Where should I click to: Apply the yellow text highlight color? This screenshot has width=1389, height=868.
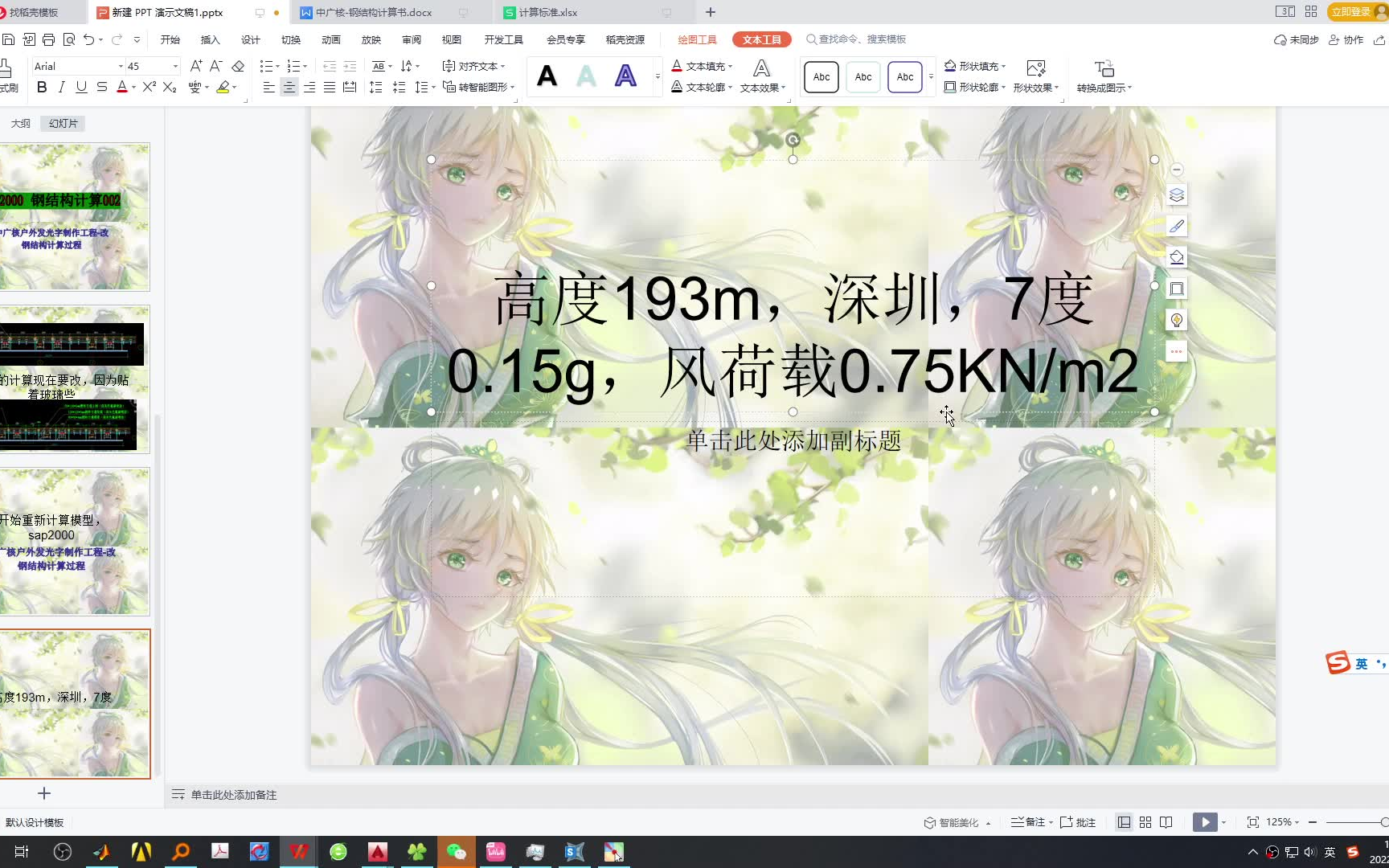coord(223,87)
